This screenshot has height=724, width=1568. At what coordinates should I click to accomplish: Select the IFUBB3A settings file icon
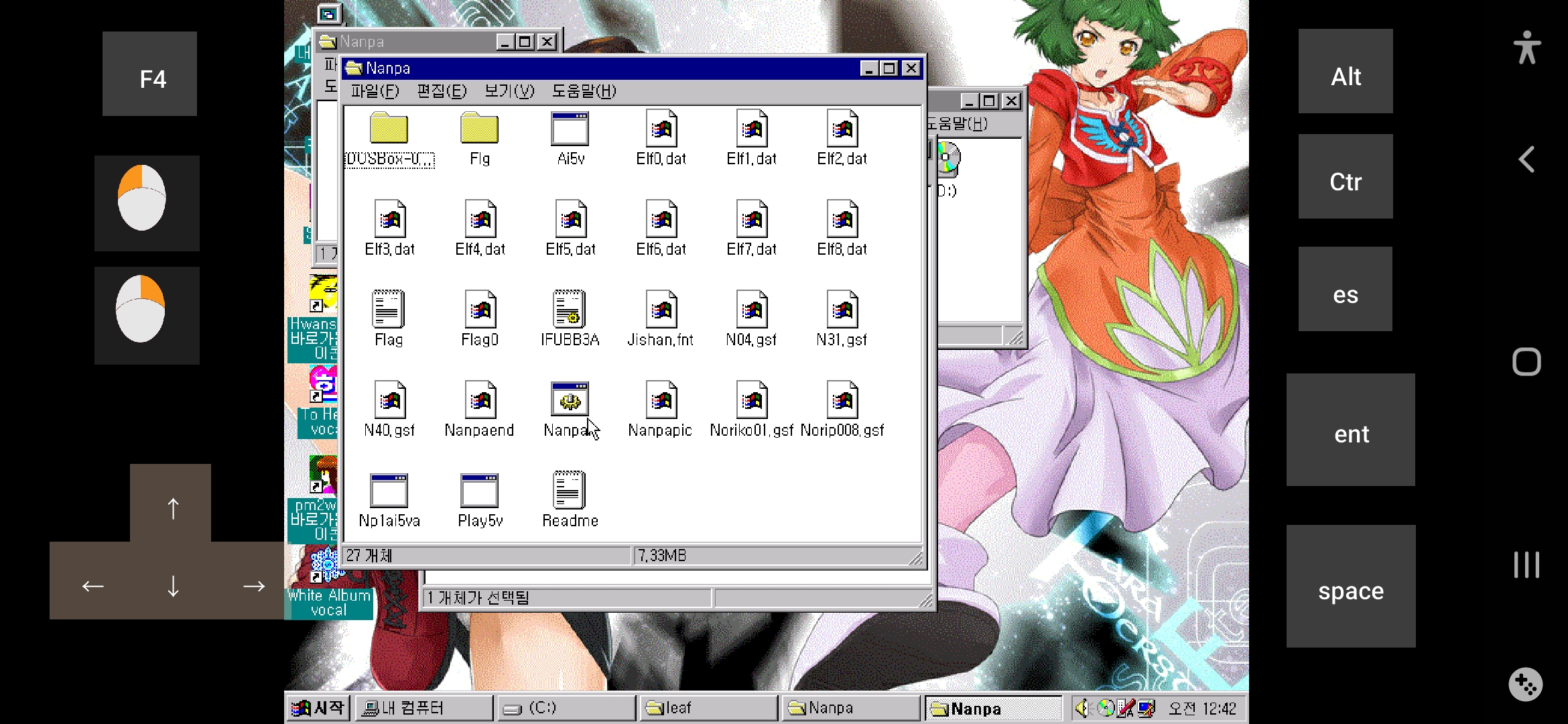point(570,310)
